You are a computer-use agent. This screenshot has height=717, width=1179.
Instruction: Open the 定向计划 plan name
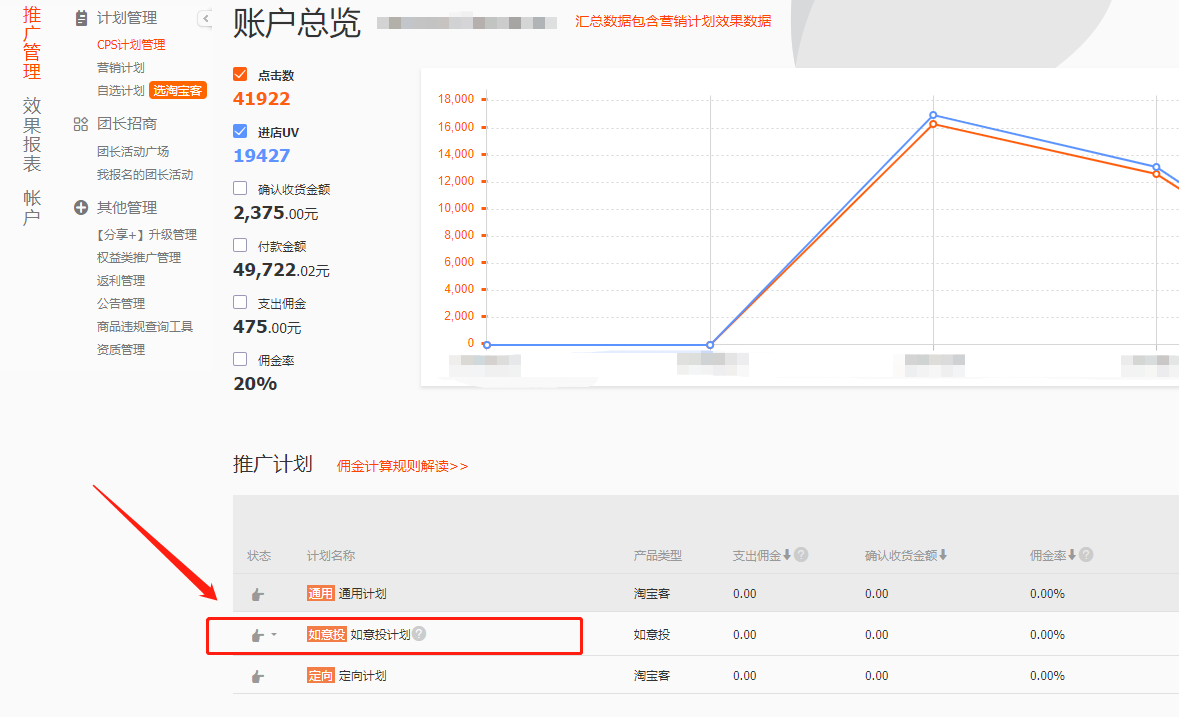click(x=362, y=676)
